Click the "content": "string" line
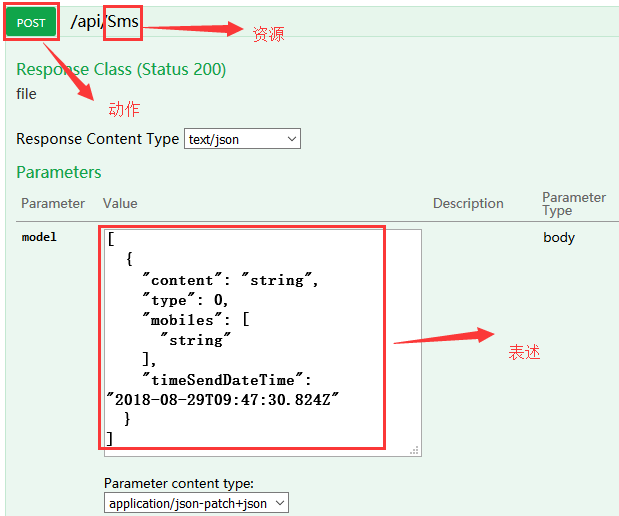 (x=230, y=280)
